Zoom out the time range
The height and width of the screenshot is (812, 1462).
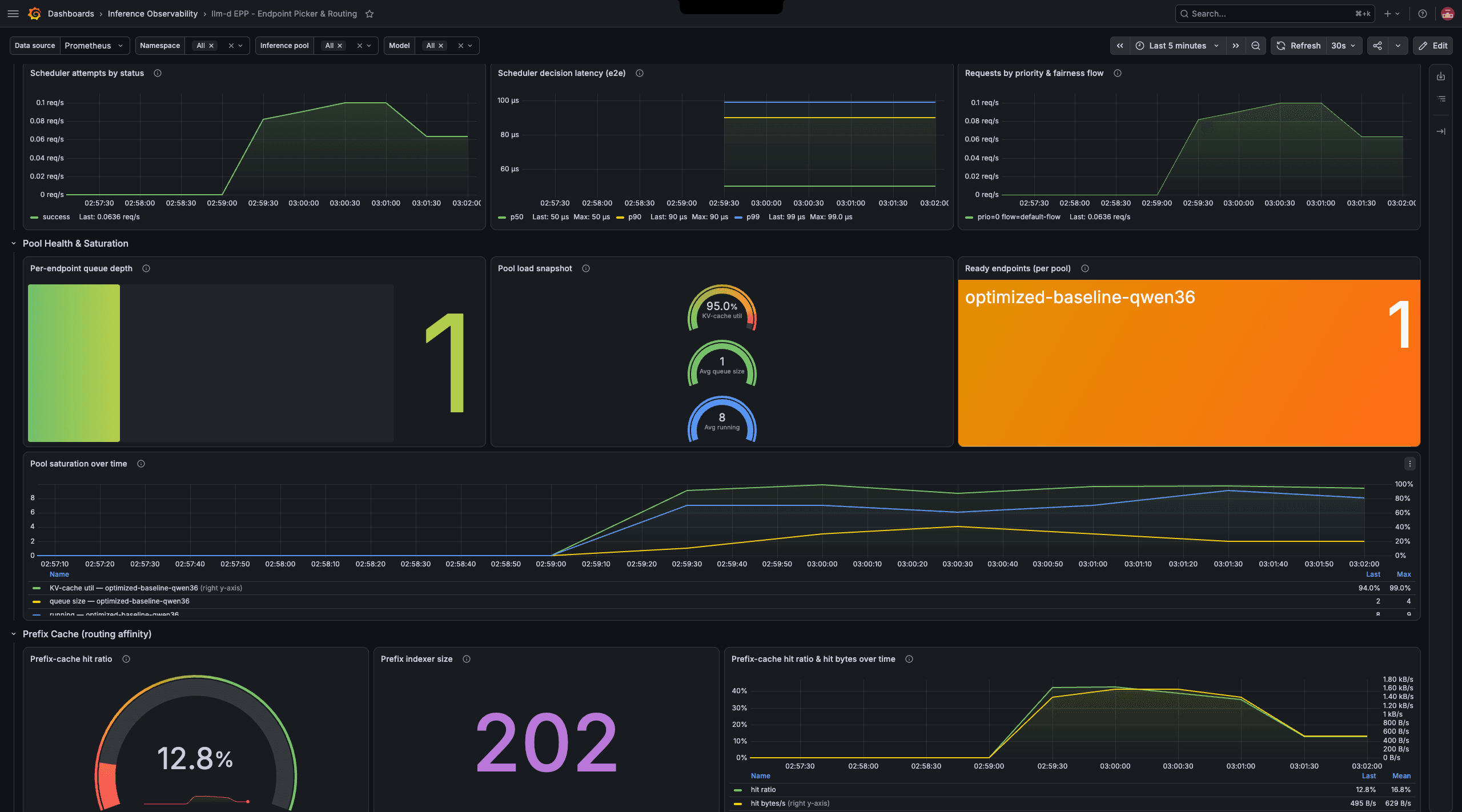[x=1256, y=46]
